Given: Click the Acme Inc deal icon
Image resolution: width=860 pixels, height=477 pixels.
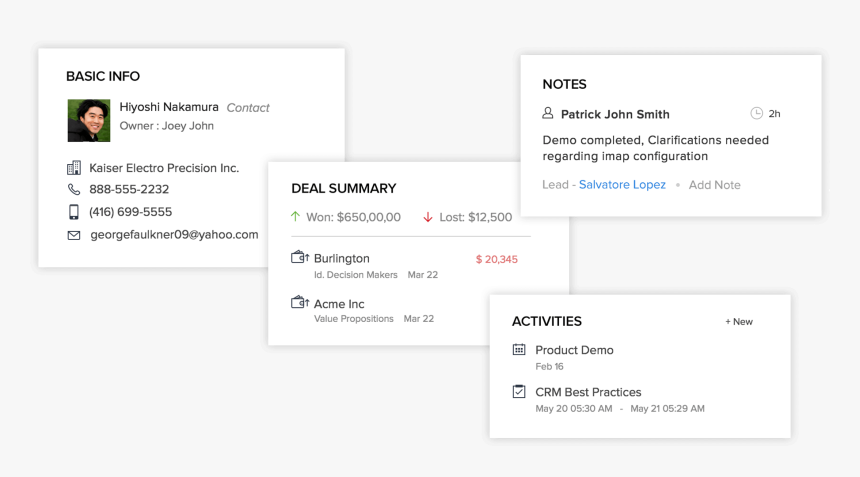Looking at the screenshot, I should point(299,303).
